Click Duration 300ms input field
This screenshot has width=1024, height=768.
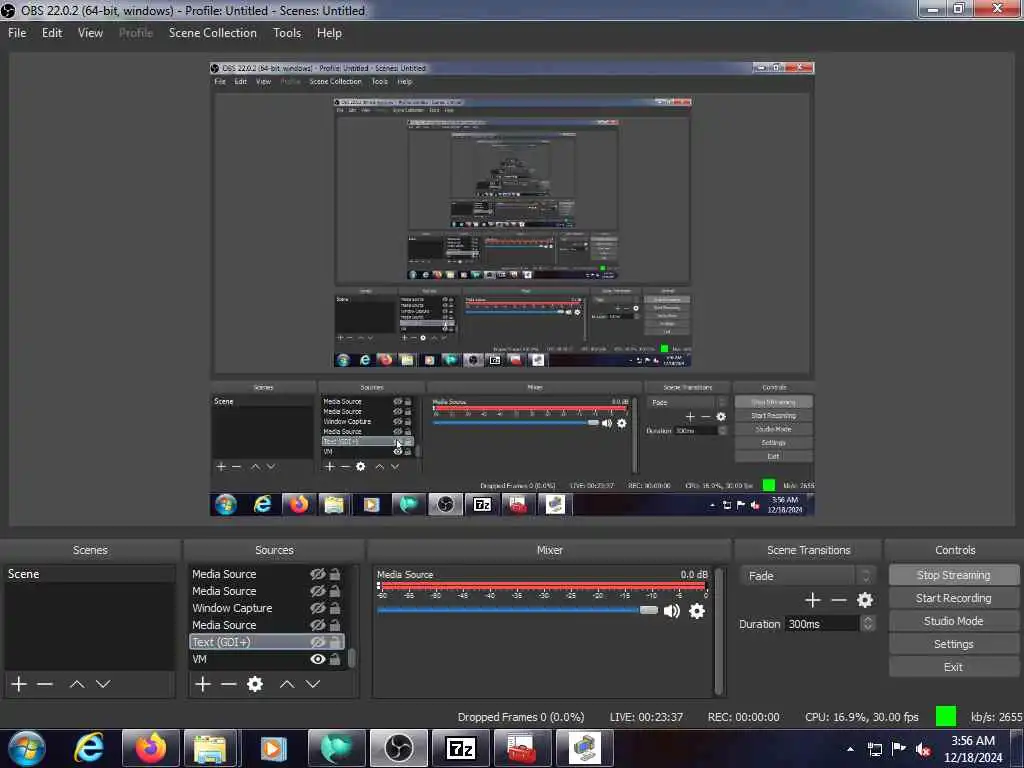click(x=822, y=624)
